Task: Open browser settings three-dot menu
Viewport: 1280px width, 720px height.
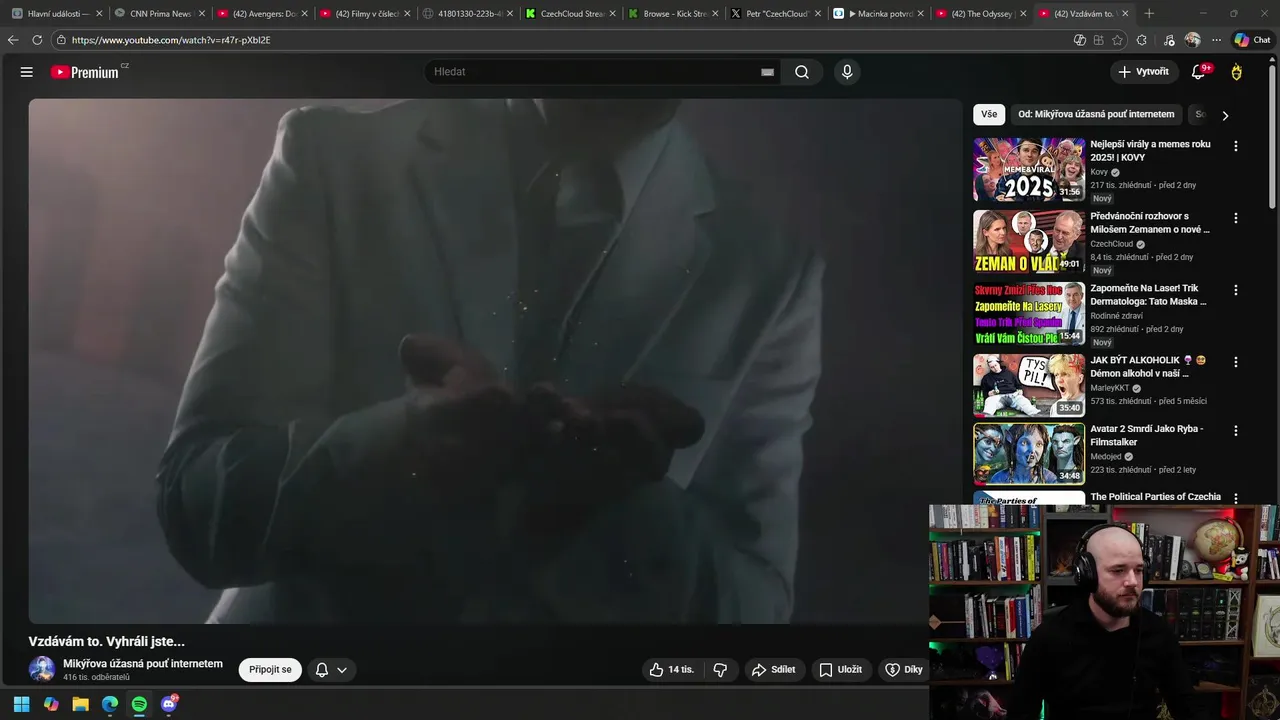Action: pos(1216,40)
